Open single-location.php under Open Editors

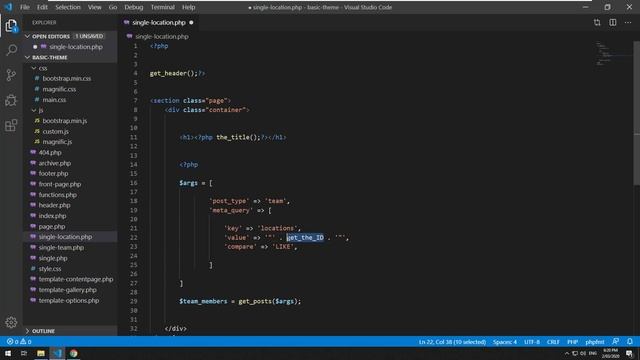(76, 47)
